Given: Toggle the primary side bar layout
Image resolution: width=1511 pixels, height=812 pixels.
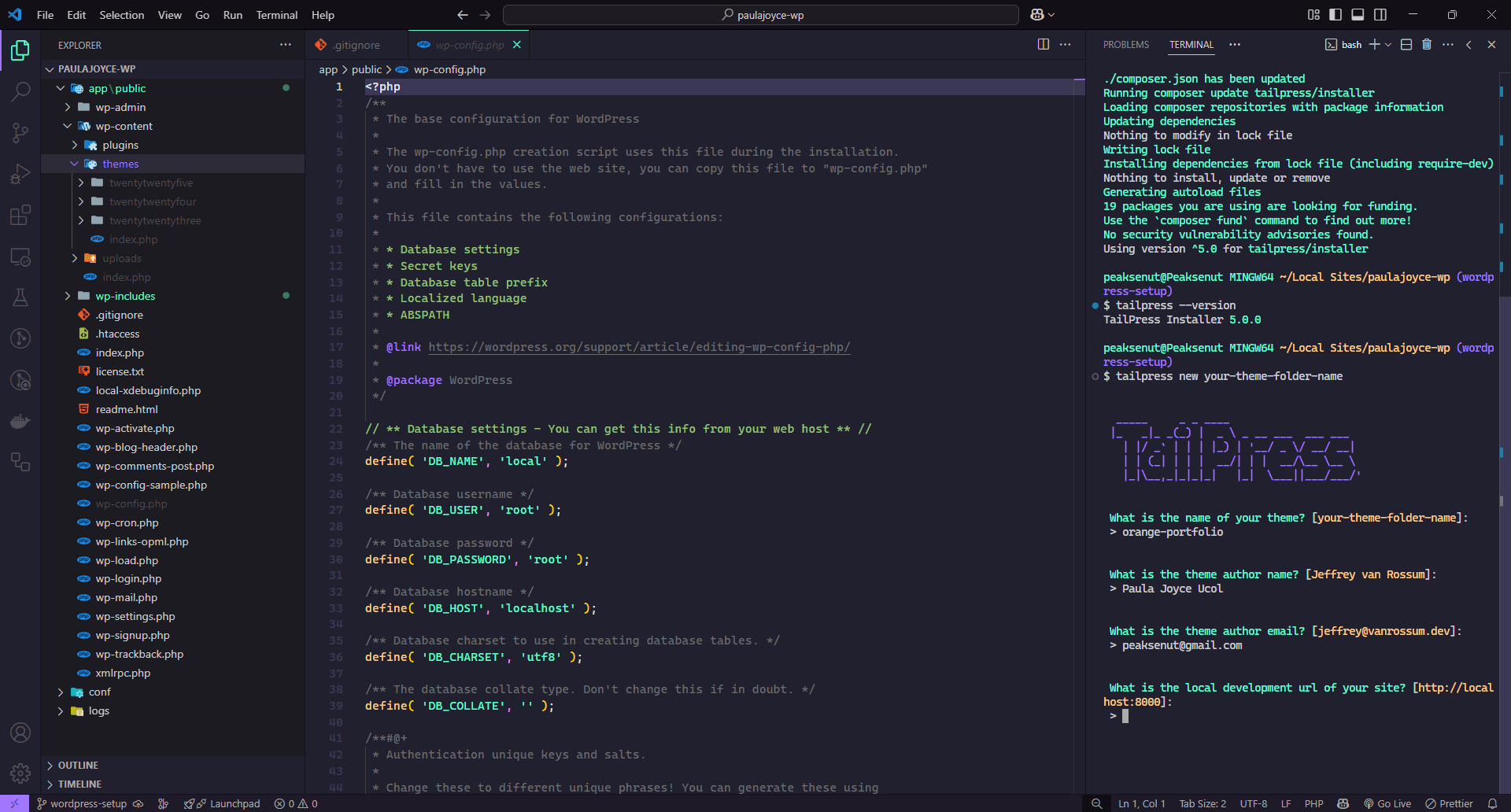Looking at the screenshot, I should (1336, 15).
